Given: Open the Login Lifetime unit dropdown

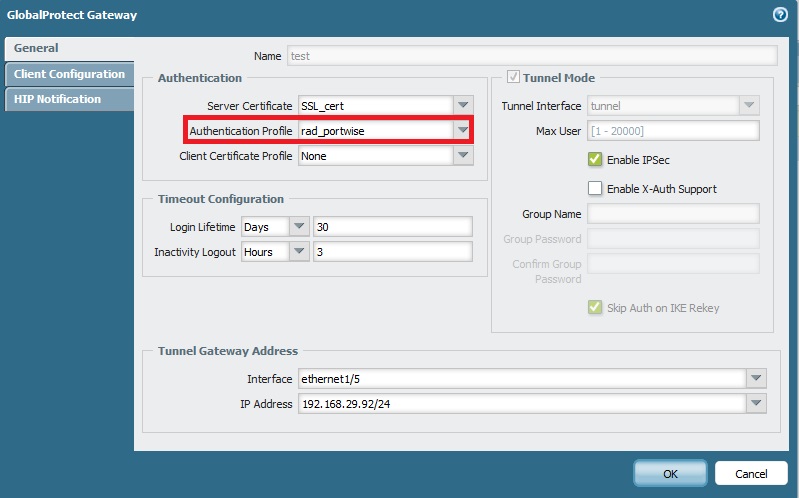Looking at the screenshot, I should (x=298, y=227).
